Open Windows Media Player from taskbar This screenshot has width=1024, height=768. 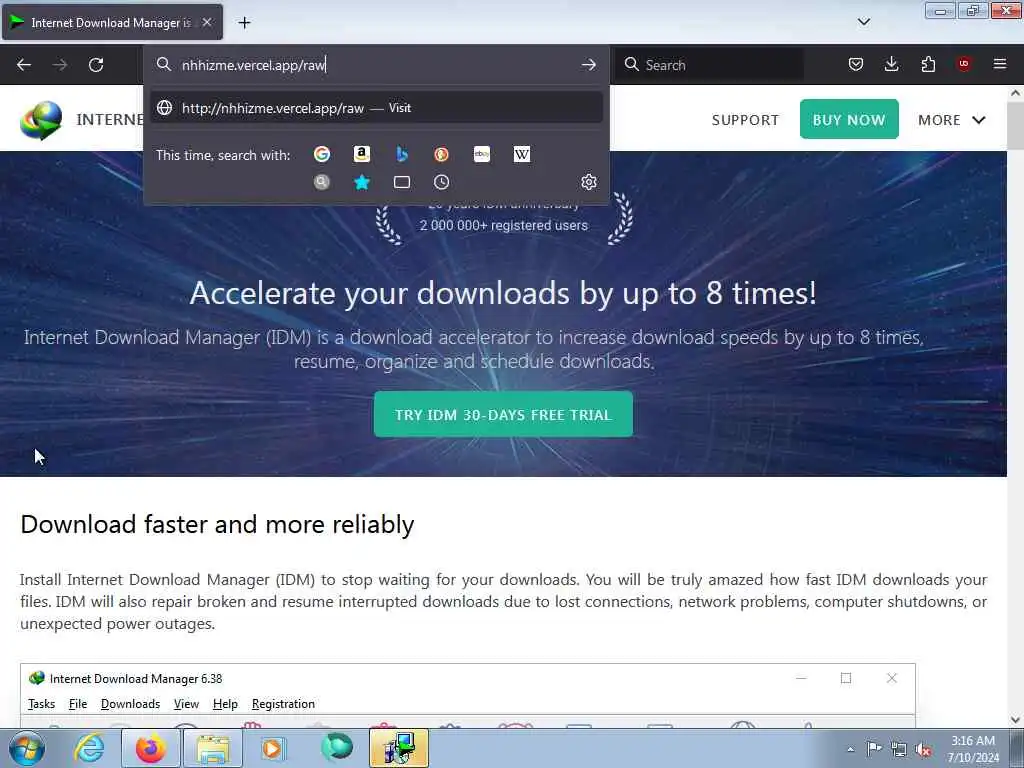click(274, 748)
